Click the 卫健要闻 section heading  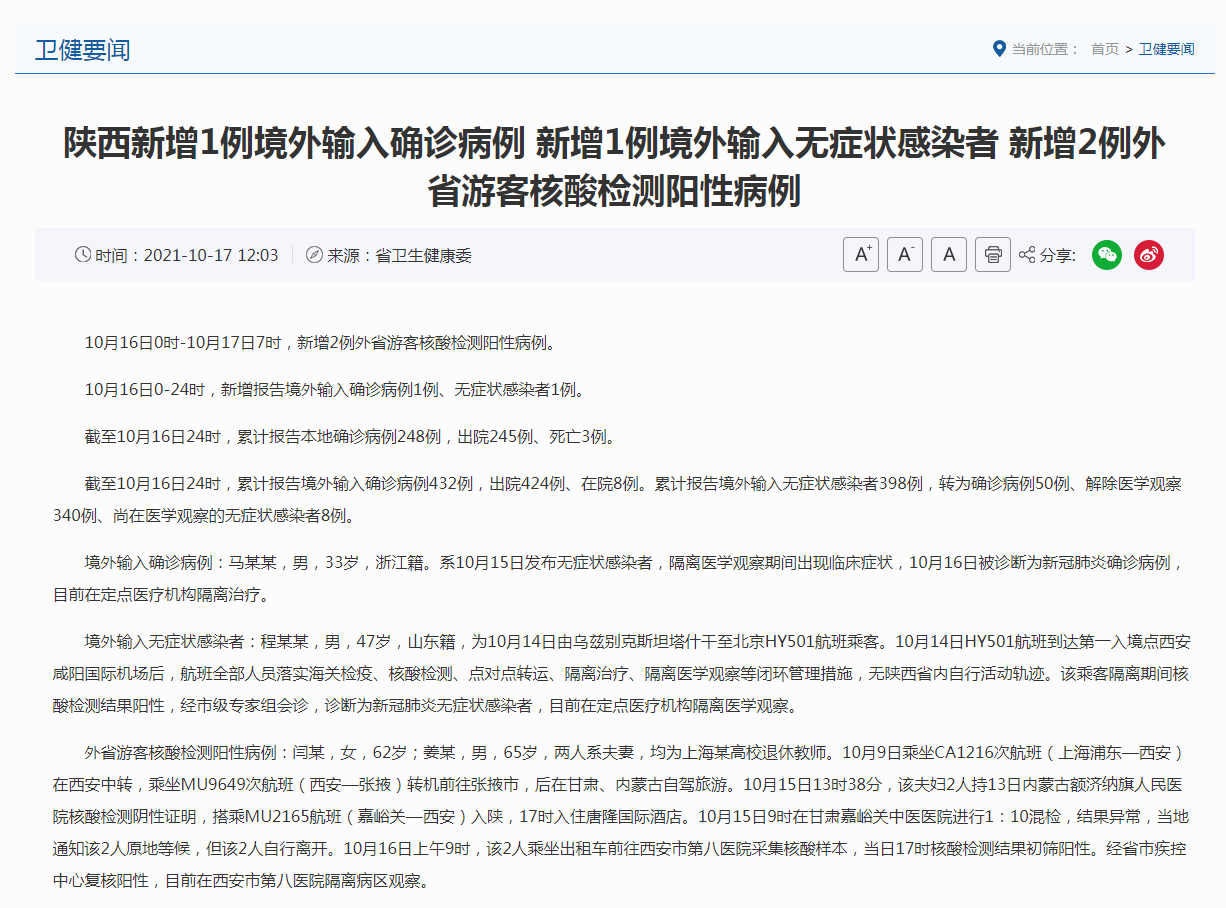point(83,50)
